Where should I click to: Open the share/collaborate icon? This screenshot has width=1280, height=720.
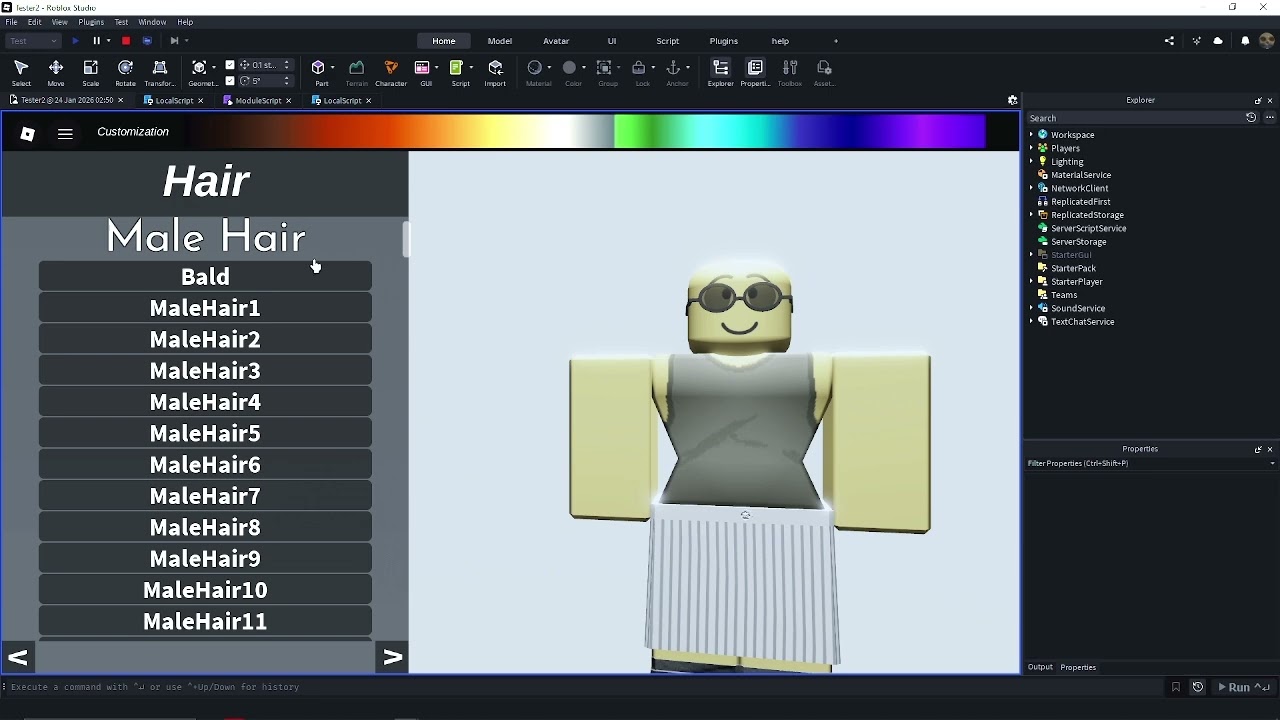1169,41
